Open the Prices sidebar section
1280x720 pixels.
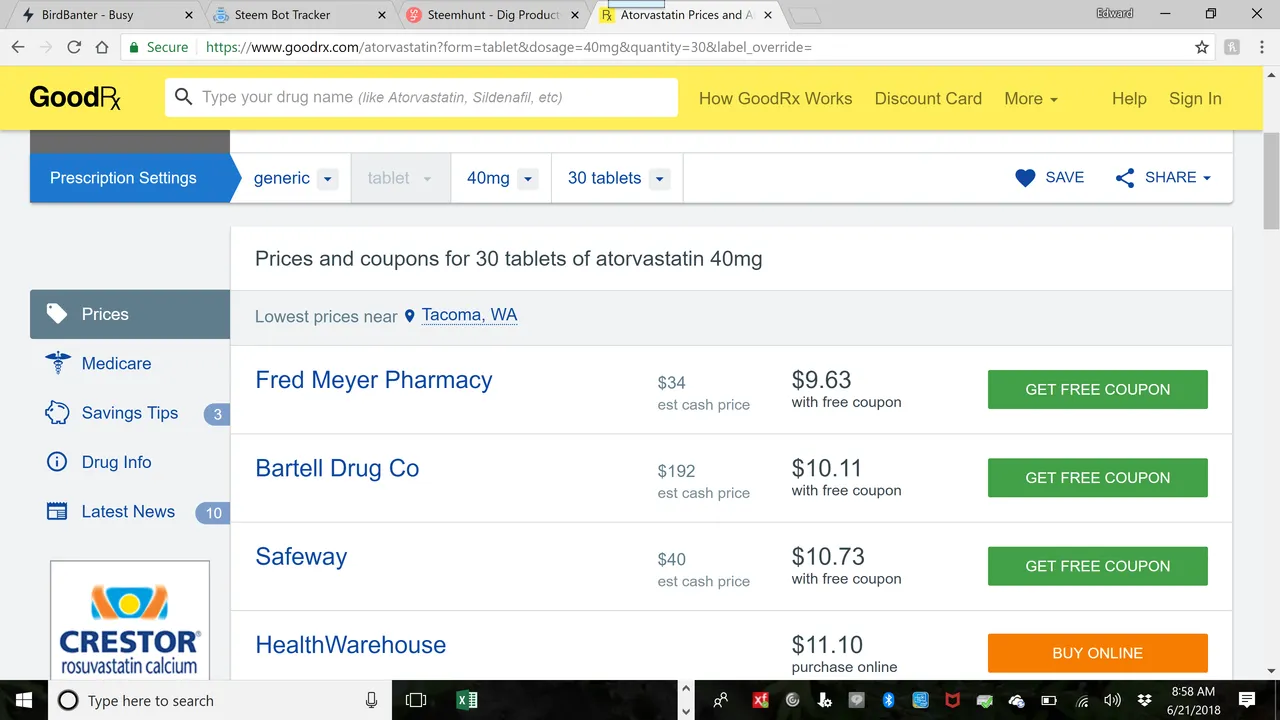pos(130,314)
